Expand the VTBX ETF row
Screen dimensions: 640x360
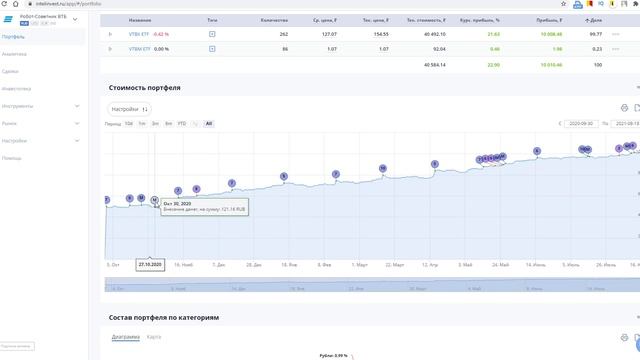click(110, 34)
